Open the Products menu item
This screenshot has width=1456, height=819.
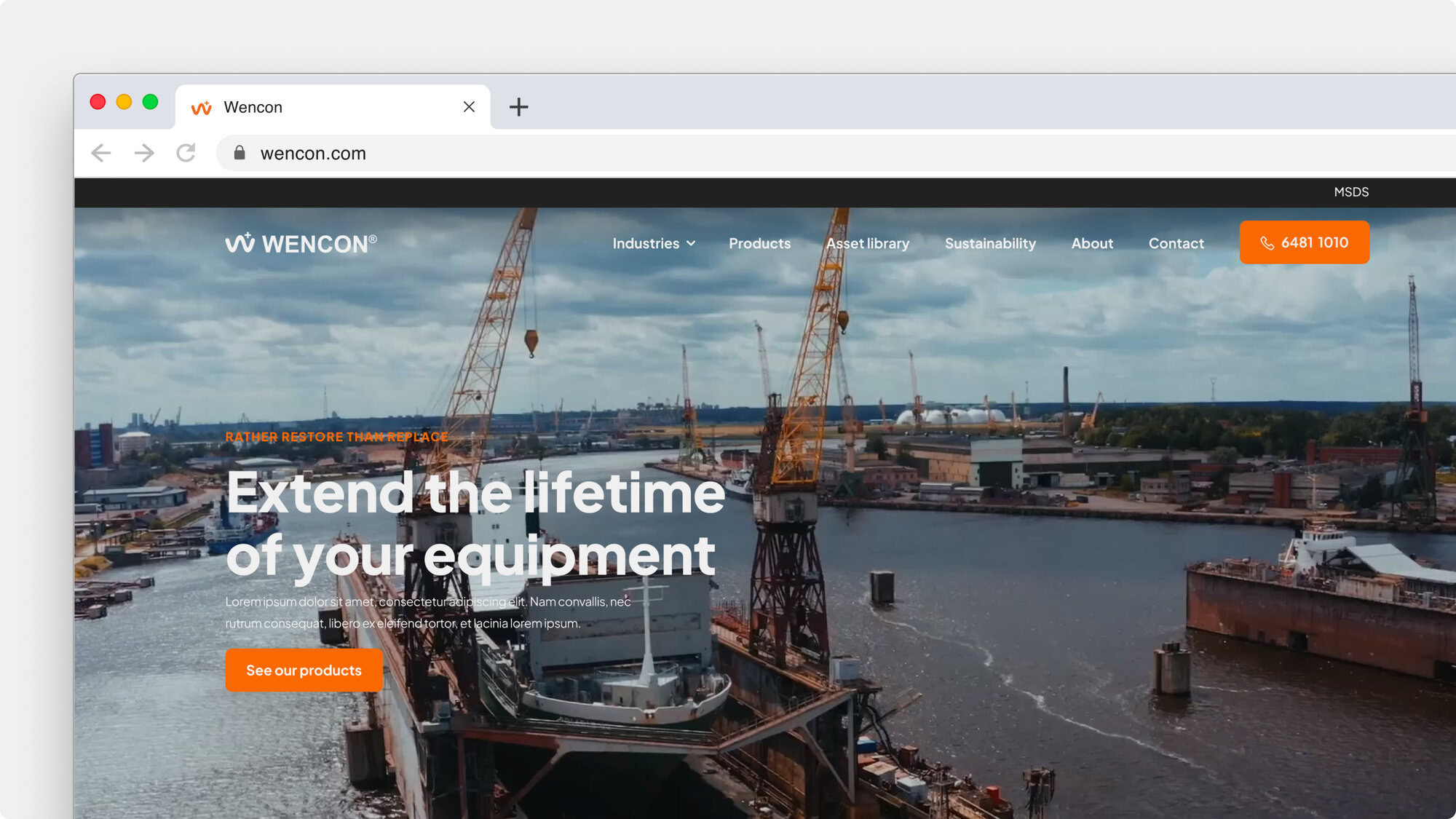click(x=759, y=243)
